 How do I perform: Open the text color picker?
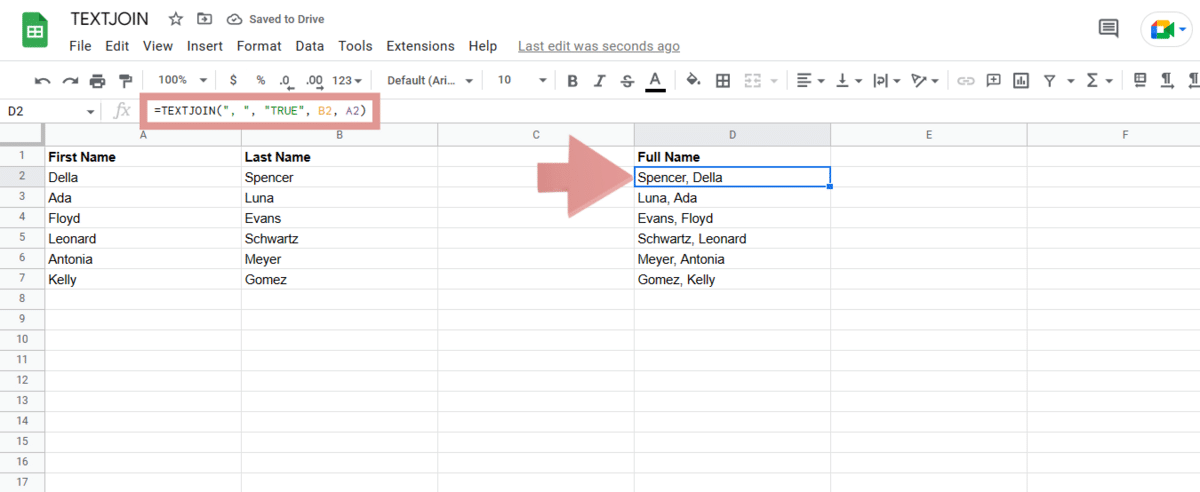[x=655, y=80]
